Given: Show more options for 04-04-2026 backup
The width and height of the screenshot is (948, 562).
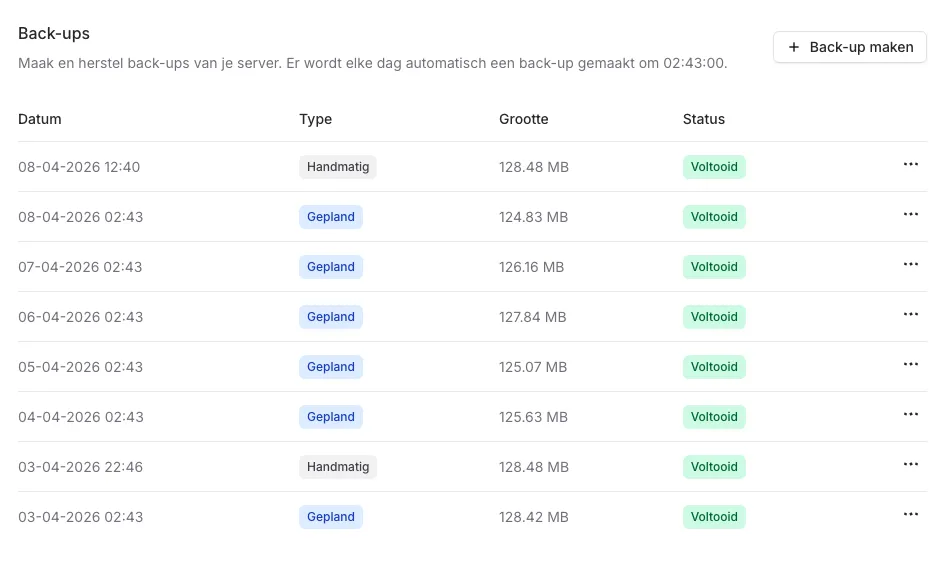Looking at the screenshot, I should (910, 415).
